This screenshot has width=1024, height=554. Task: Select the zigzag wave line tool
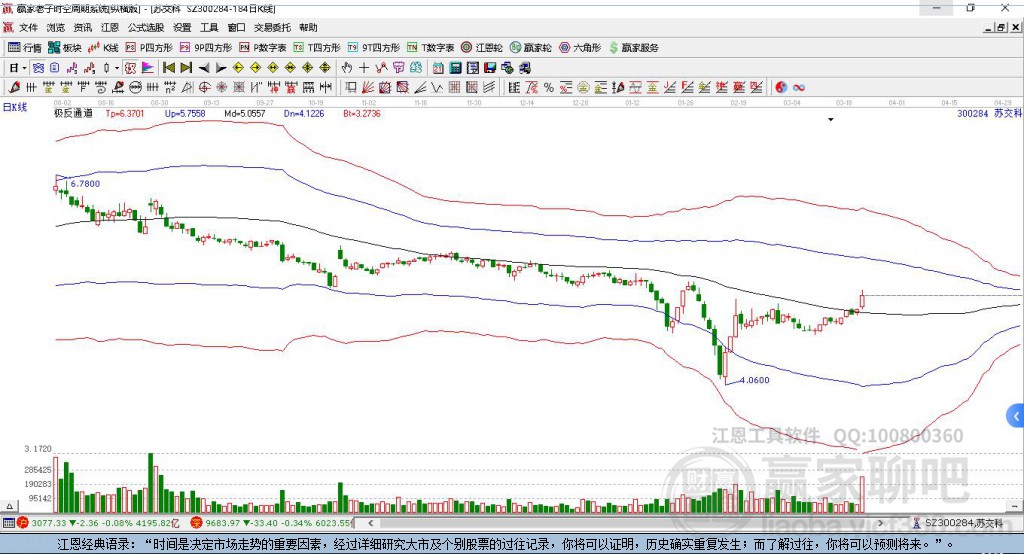pyautogui.click(x=437, y=88)
